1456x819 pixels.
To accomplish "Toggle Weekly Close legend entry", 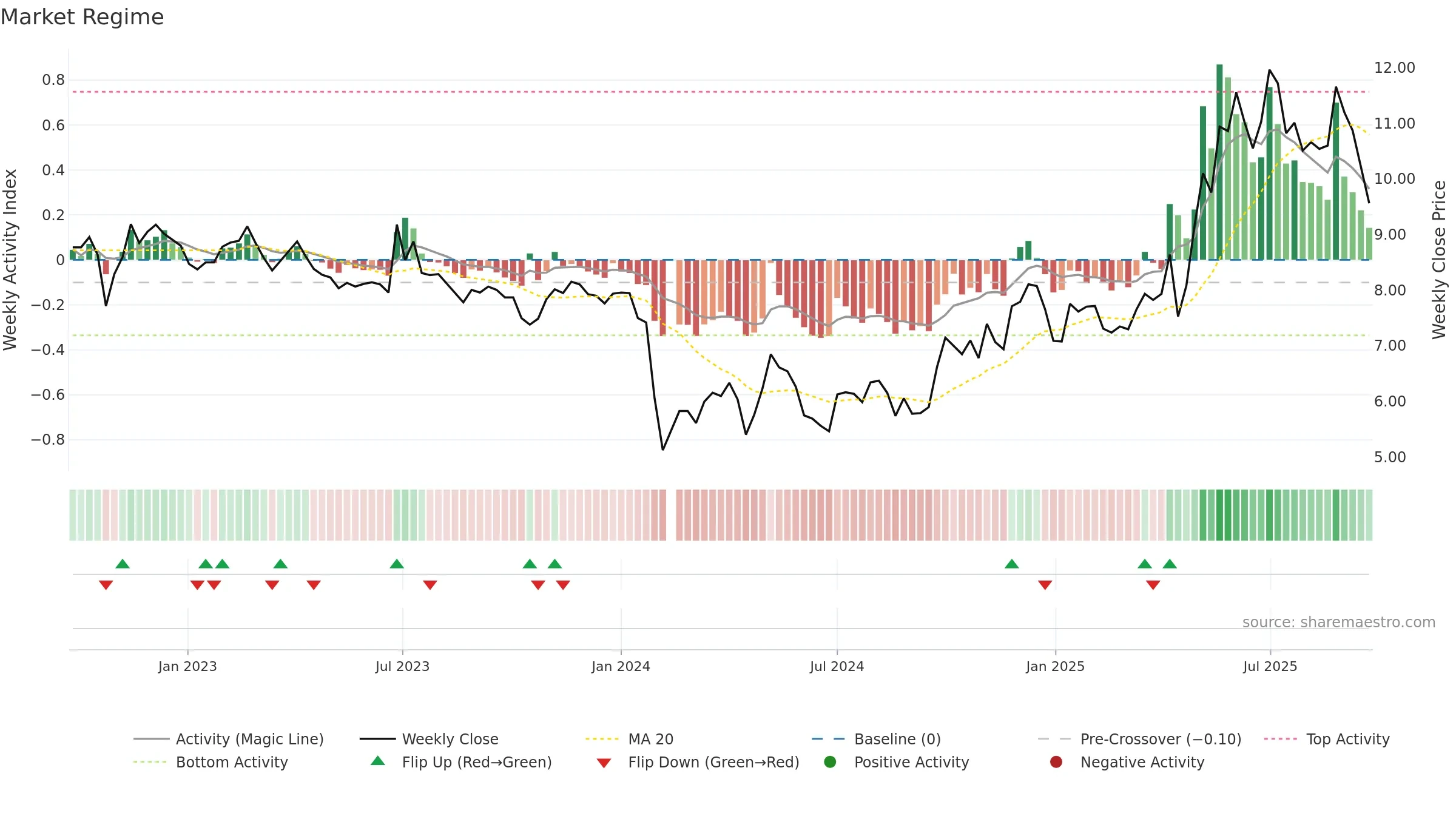I will tap(429, 739).
